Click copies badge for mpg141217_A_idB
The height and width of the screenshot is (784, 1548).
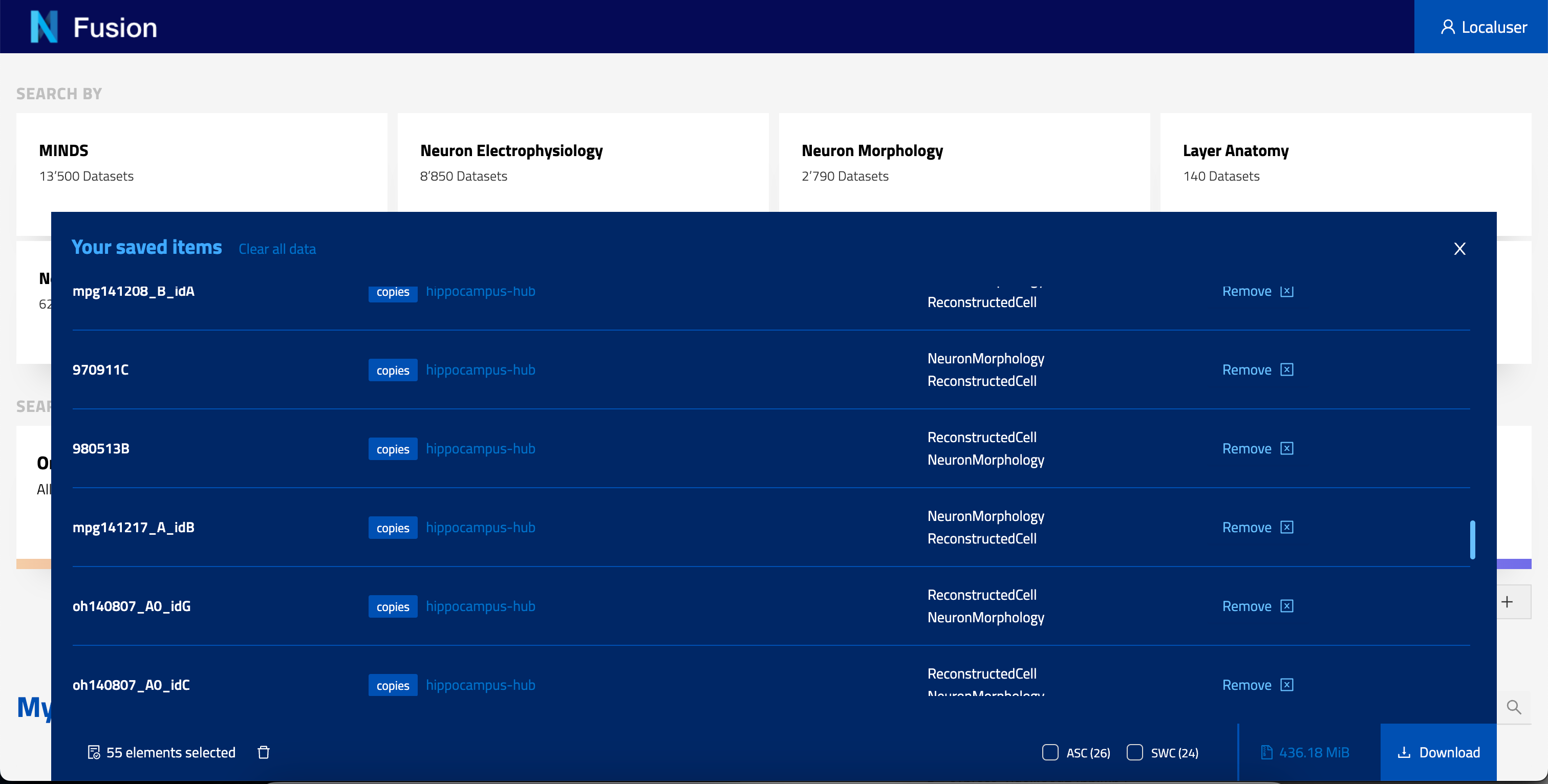coord(393,528)
